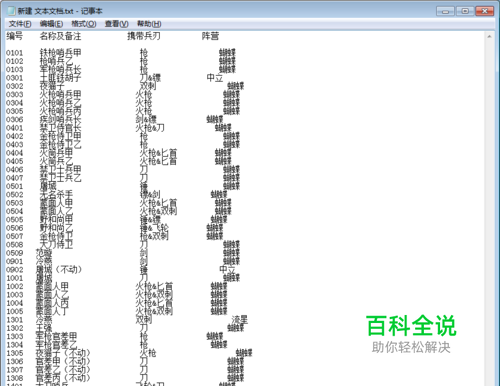Place cursor at row number 1001
This screenshot has width=500, height=386.
15,278
